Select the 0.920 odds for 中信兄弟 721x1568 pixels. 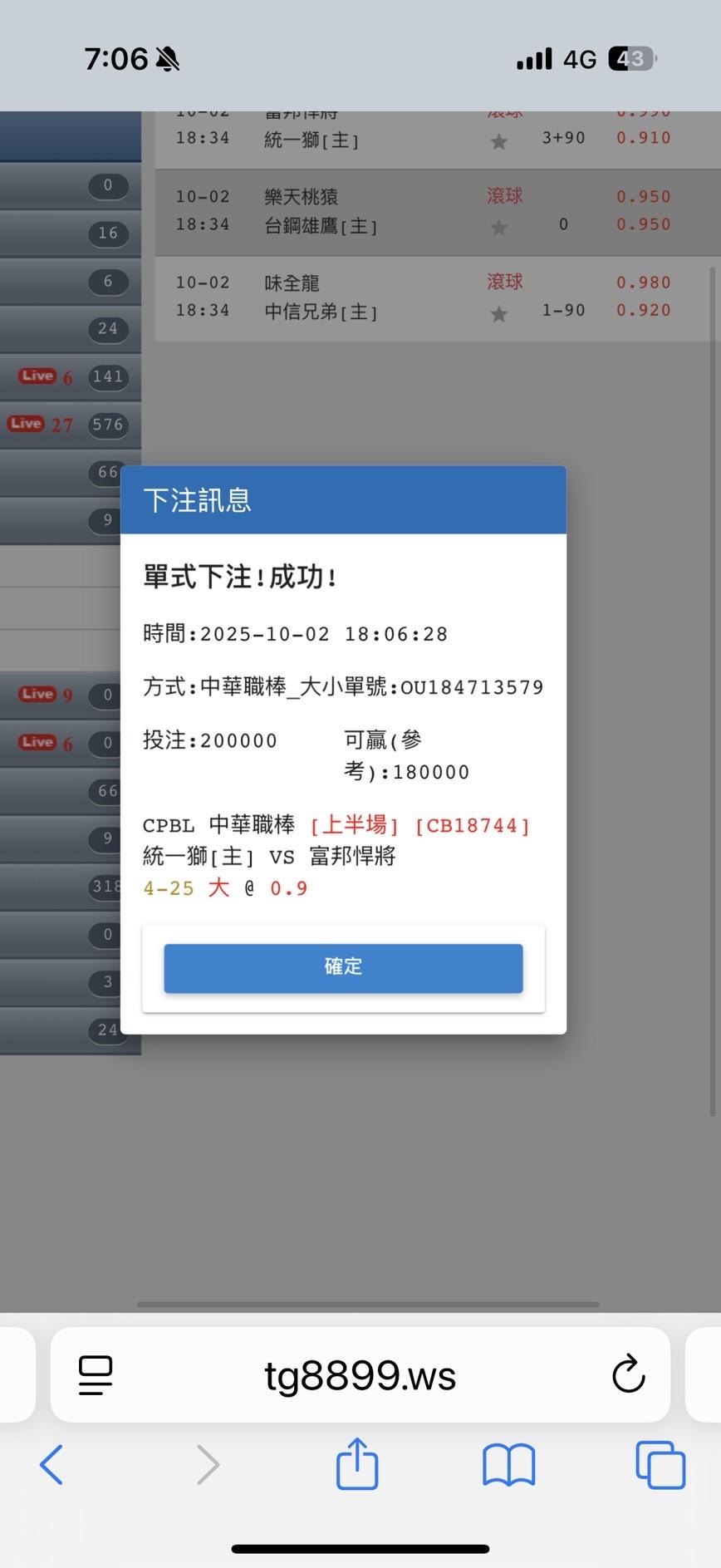pyautogui.click(x=644, y=310)
